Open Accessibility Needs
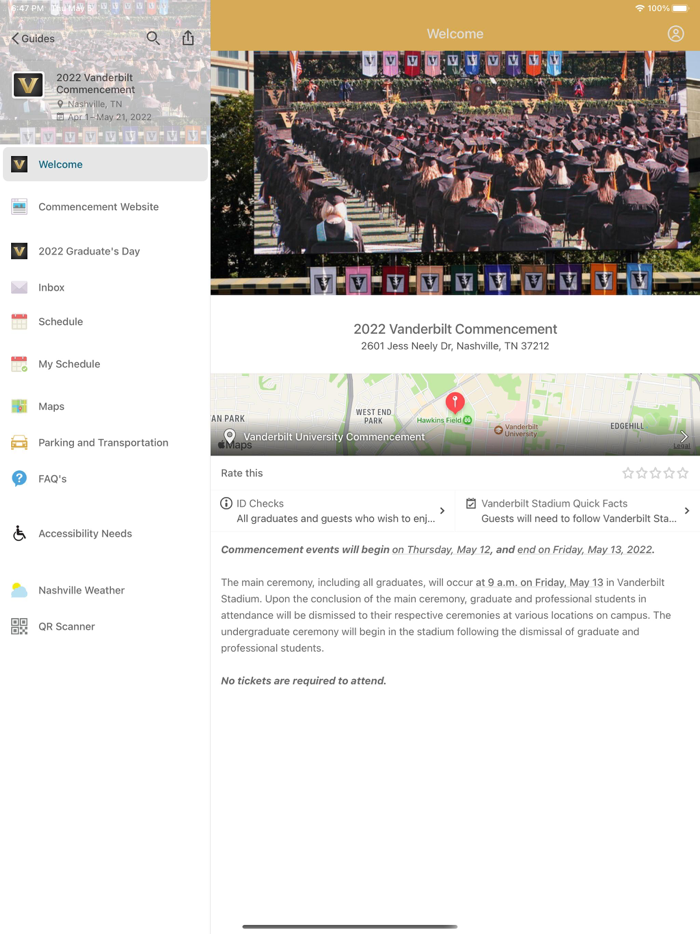Image resolution: width=700 pixels, height=934 pixels. (x=105, y=534)
